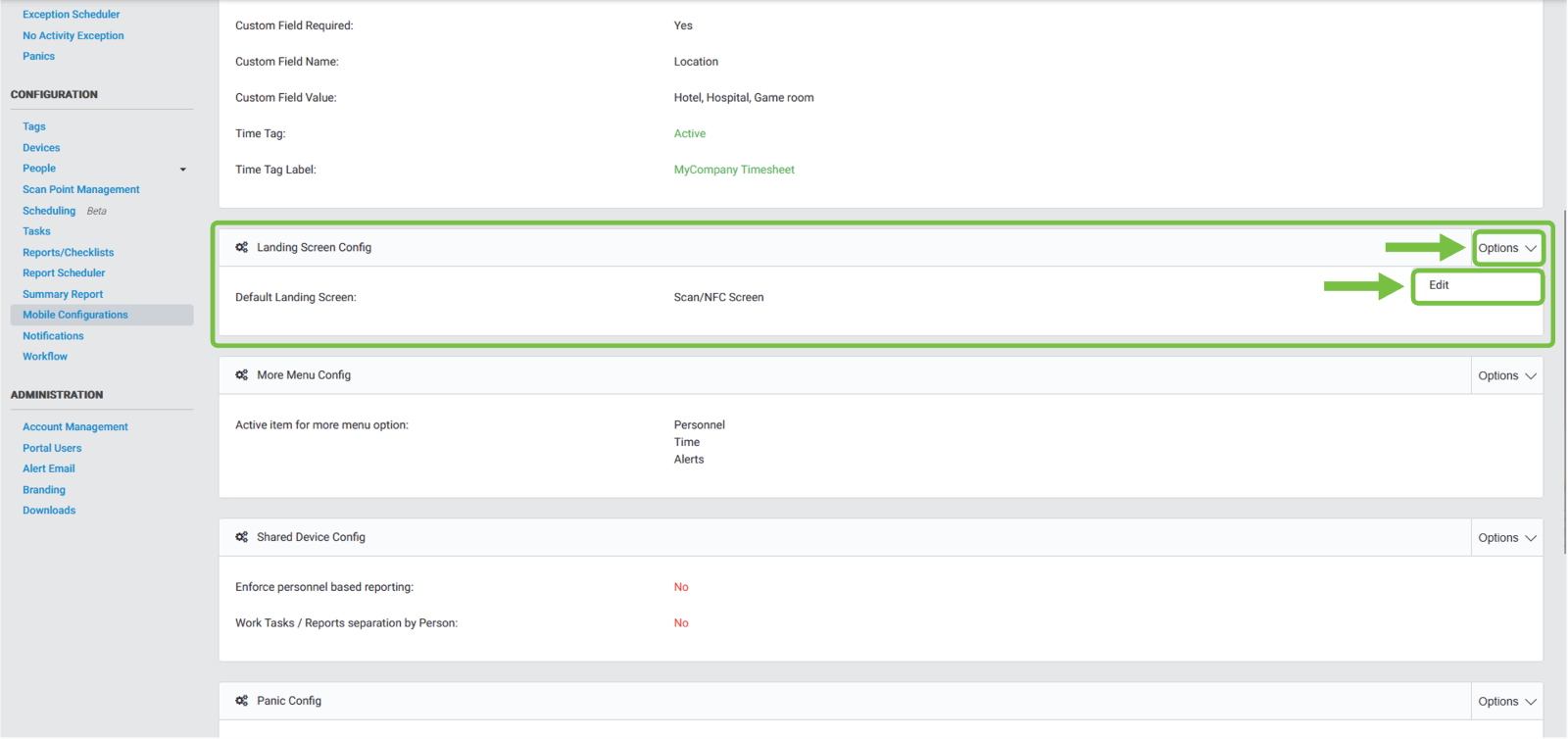1568x739 pixels.
Task: Navigate to Devices page
Action: [41, 148]
